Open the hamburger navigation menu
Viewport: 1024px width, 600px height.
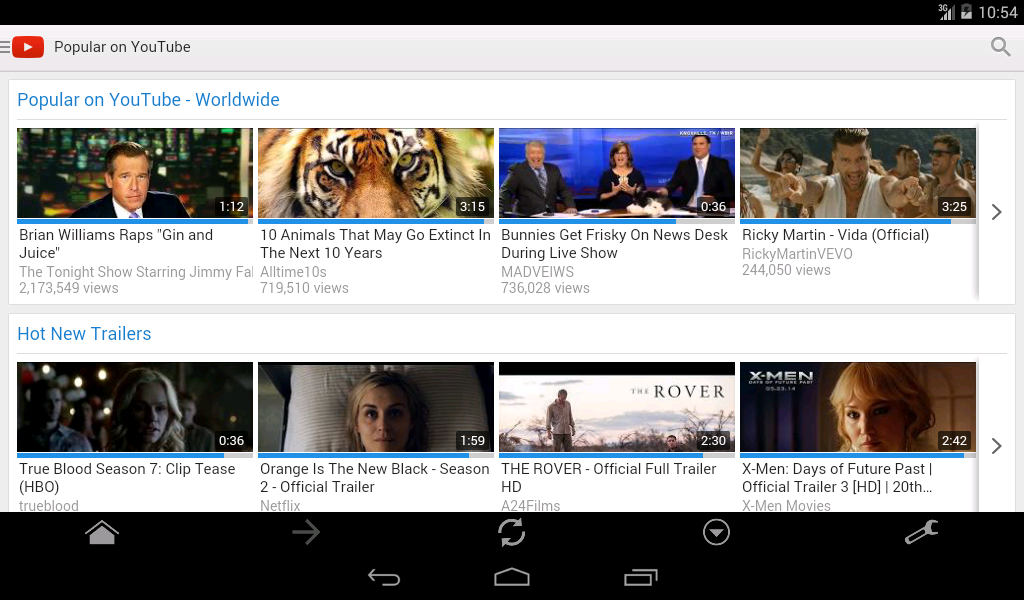pos(5,47)
